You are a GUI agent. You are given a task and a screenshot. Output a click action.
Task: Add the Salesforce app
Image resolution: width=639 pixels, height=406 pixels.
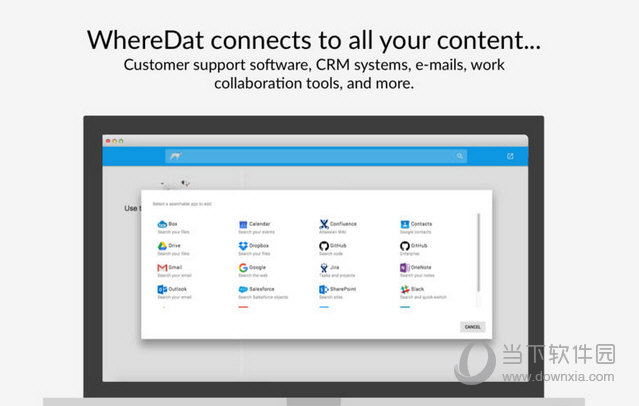263,292
